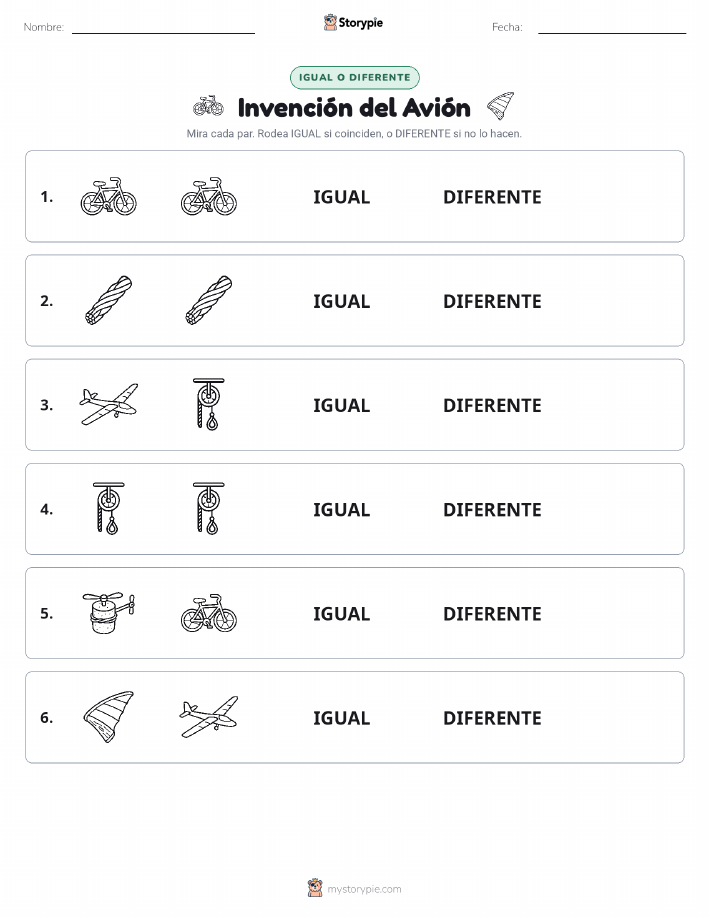Click the bicycle icon in row 5

tap(209, 613)
